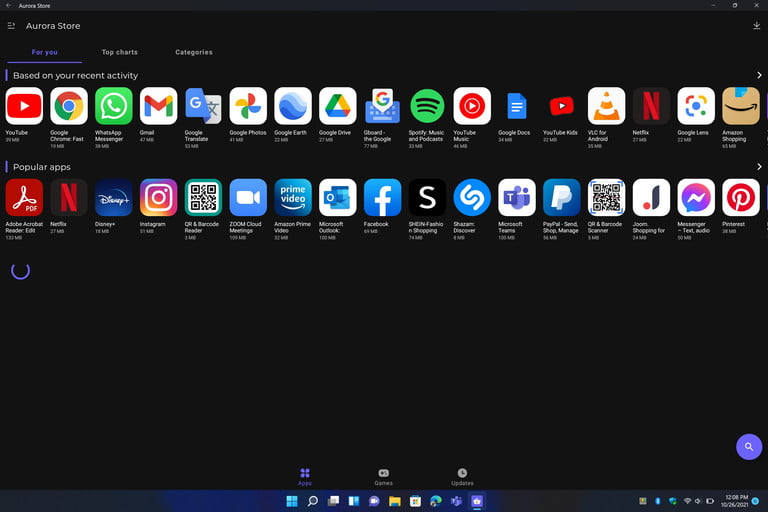Open the downloads icon at top right

756,25
